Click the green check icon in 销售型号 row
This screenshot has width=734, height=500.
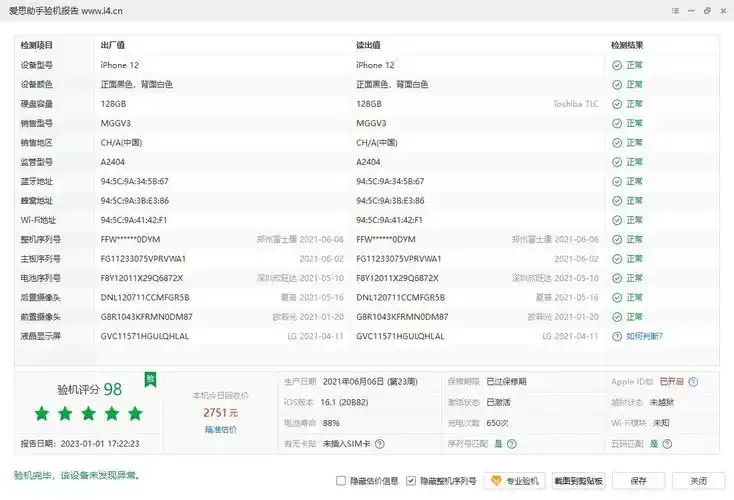click(x=617, y=123)
